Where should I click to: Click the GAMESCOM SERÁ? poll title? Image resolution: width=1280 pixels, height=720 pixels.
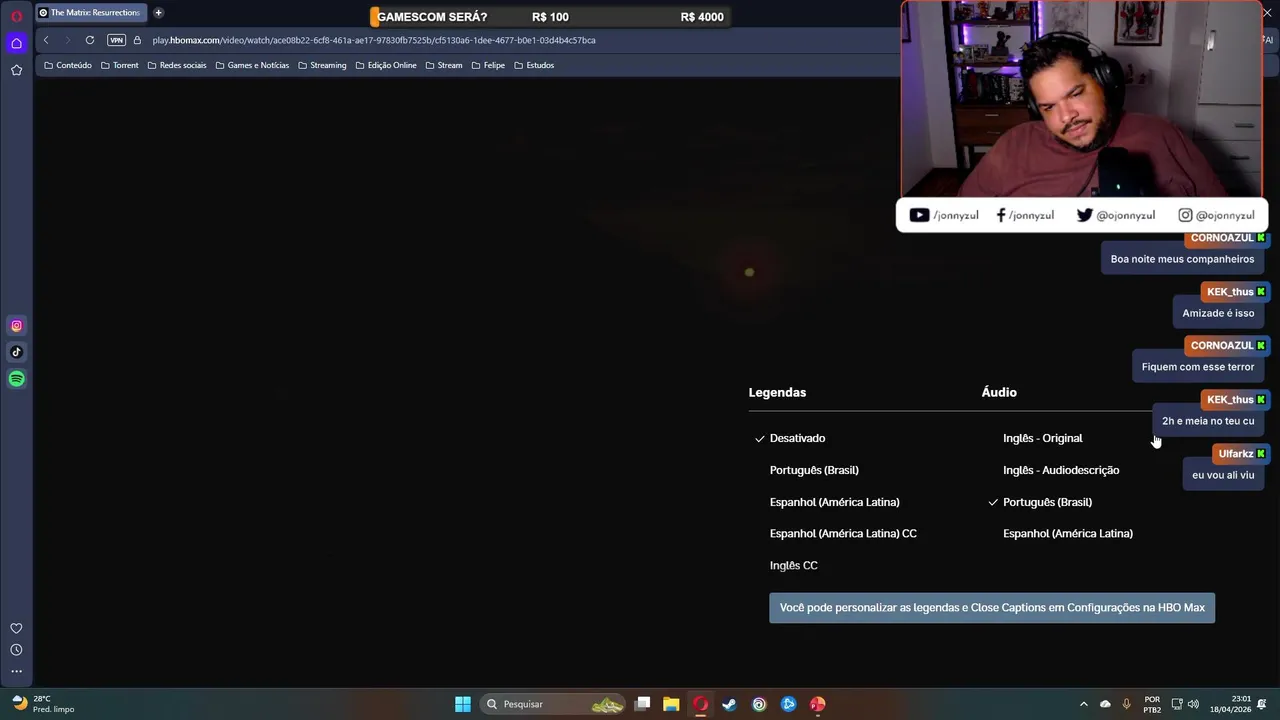[x=432, y=17]
